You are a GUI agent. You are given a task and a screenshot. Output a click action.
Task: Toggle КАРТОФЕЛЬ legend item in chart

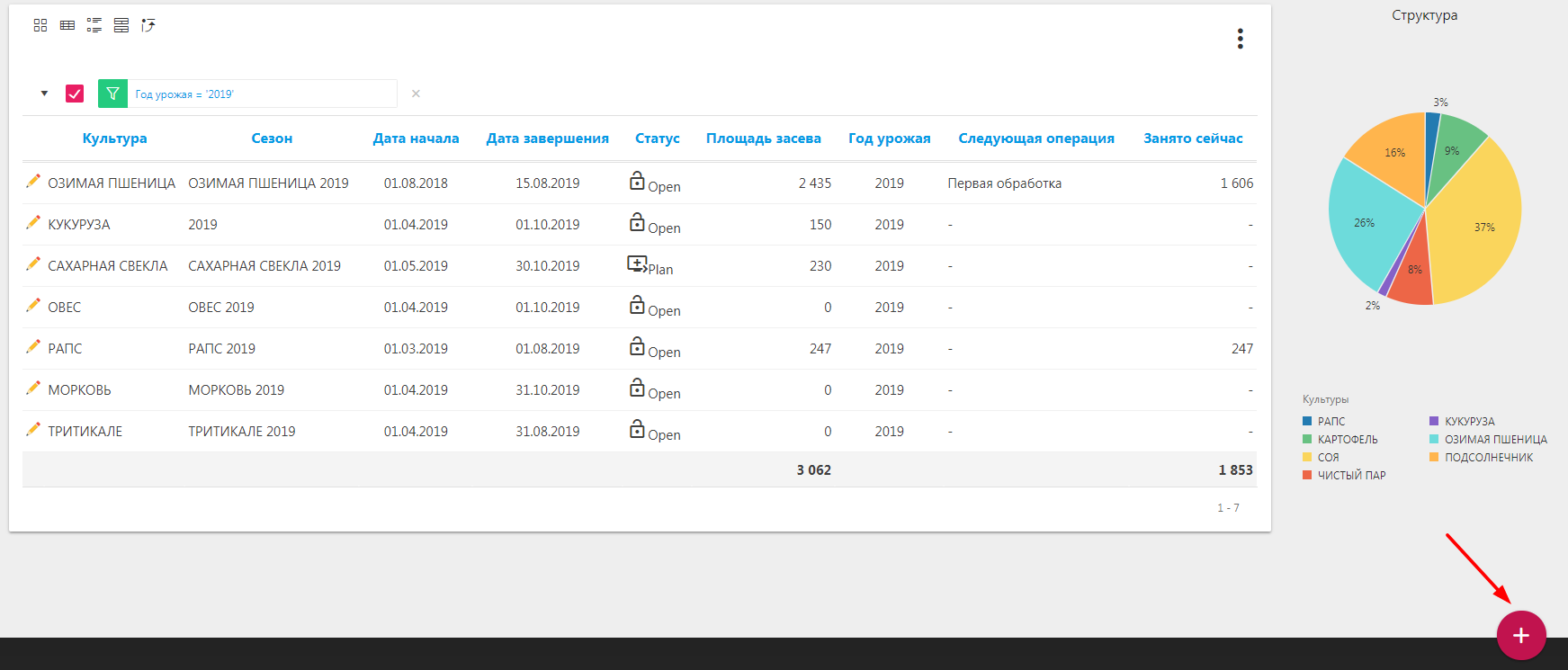click(x=1347, y=440)
